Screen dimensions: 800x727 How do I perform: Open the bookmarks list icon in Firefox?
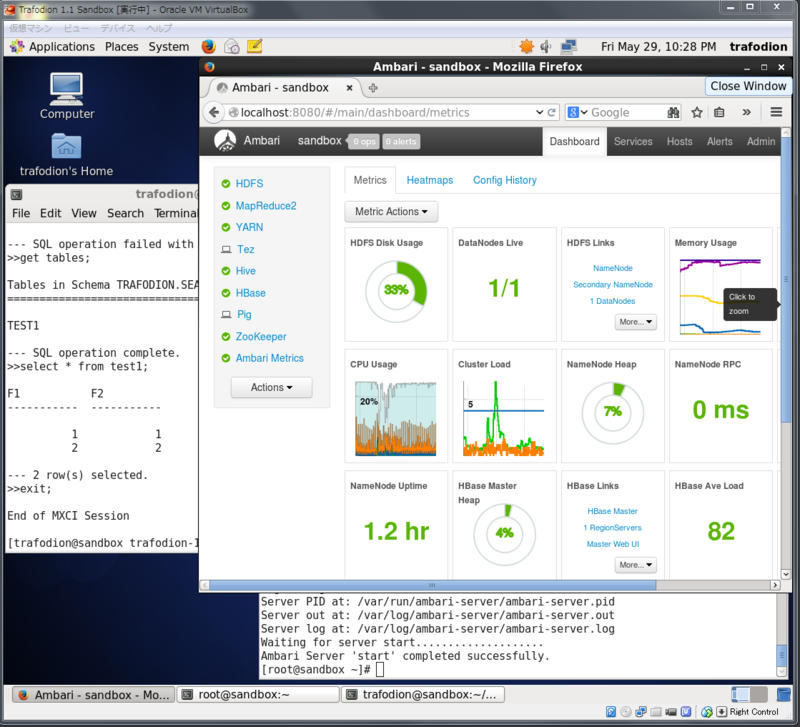click(719, 112)
